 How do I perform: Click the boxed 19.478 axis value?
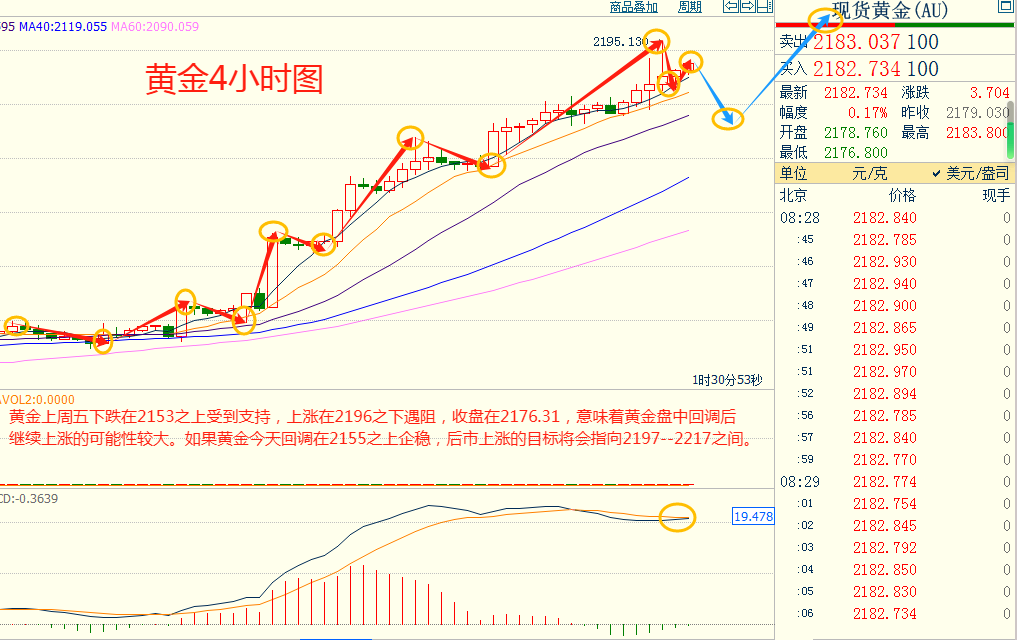coord(753,516)
